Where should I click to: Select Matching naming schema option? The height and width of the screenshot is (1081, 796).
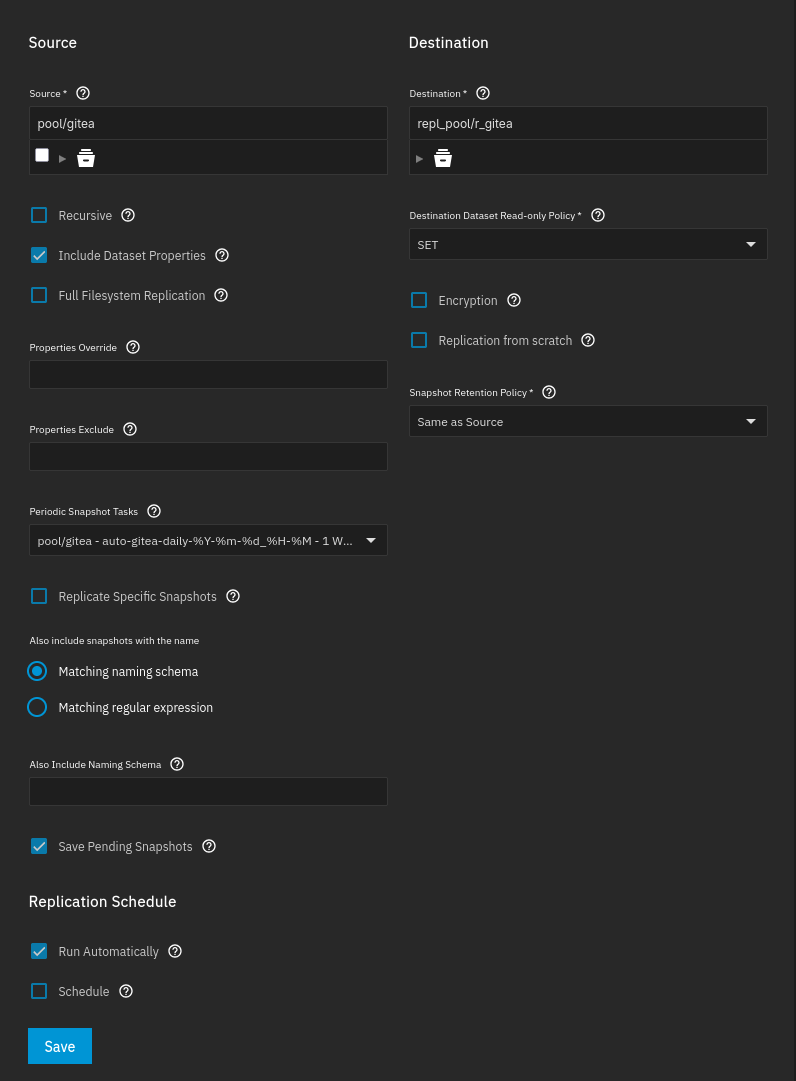point(37,671)
